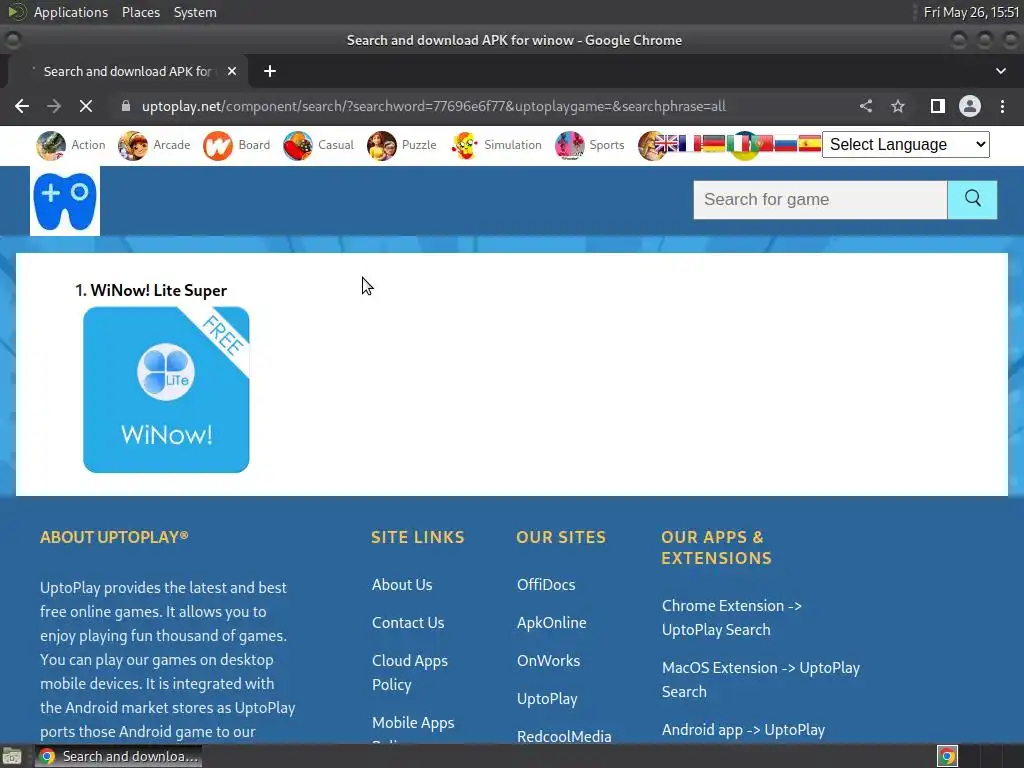Click the magnifier search button
The image size is (1024, 768).
972,199
